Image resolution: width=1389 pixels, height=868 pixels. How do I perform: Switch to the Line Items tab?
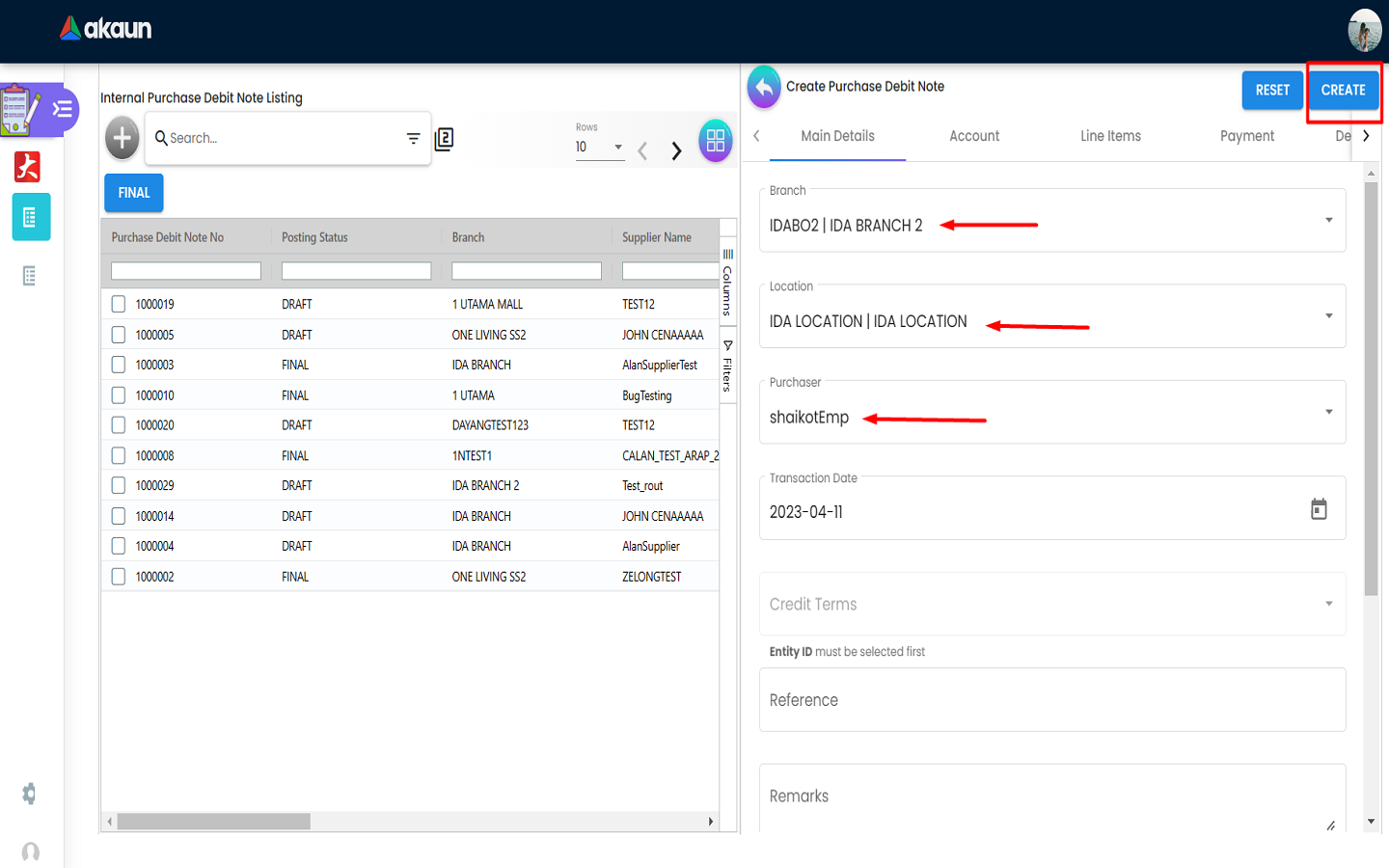coord(1110,136)
